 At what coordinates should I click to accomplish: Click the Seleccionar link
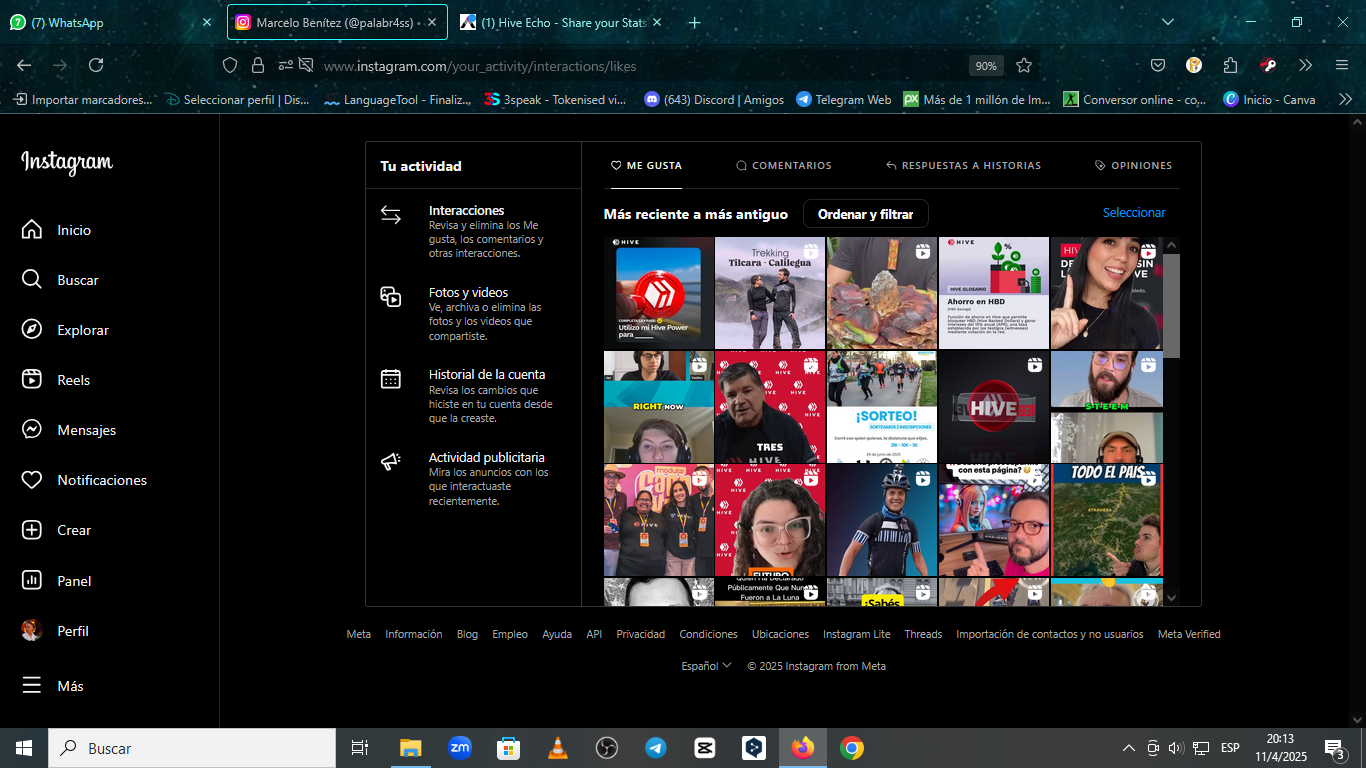[1134, 213]
